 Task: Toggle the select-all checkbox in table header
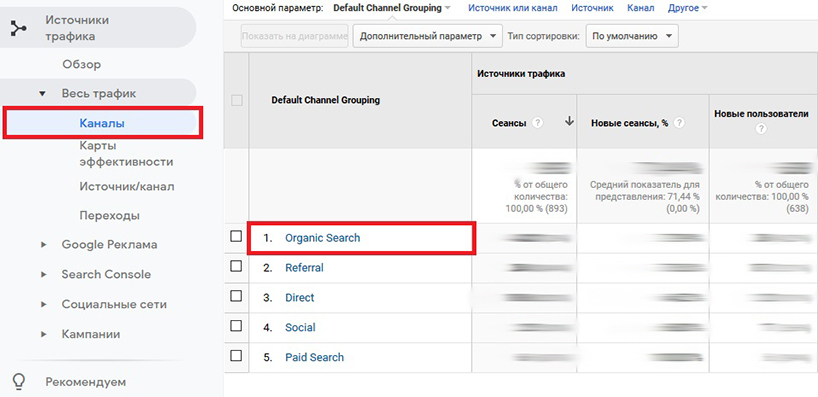pos(237,100)
